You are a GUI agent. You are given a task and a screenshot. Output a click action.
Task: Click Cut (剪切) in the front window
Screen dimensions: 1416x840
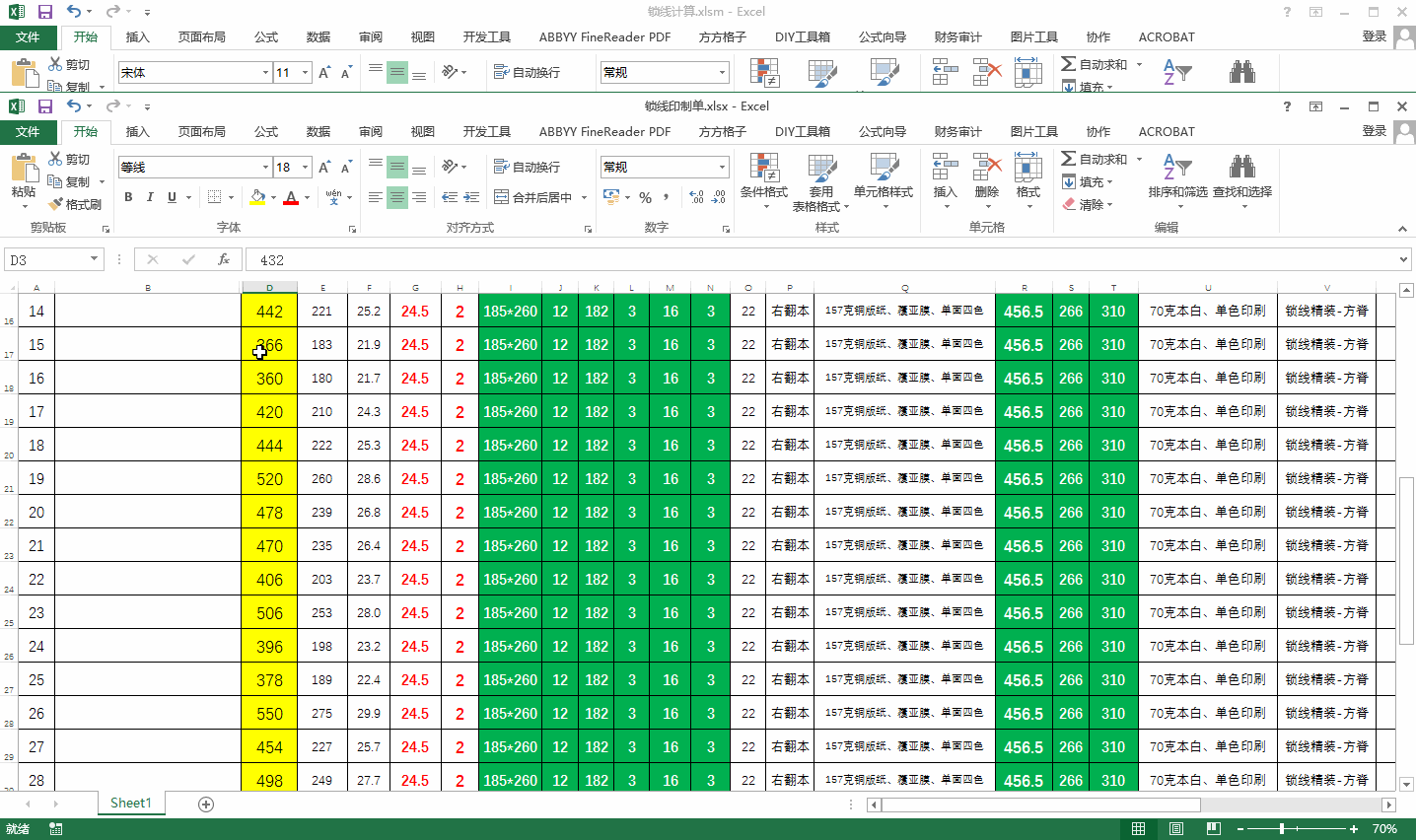(69, 160)
